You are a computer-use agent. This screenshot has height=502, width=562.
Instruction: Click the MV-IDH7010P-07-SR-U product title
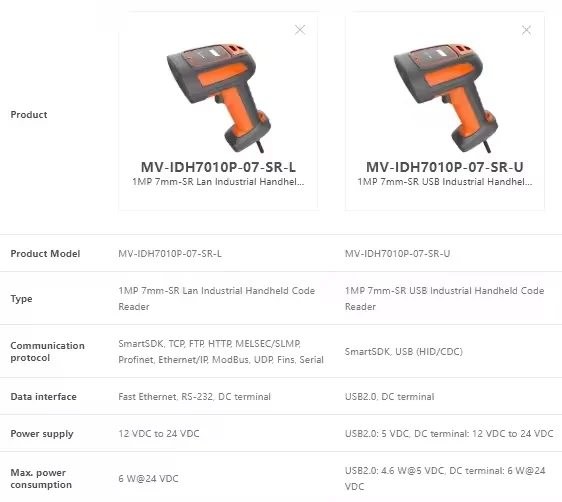click(x=445, y=167)
